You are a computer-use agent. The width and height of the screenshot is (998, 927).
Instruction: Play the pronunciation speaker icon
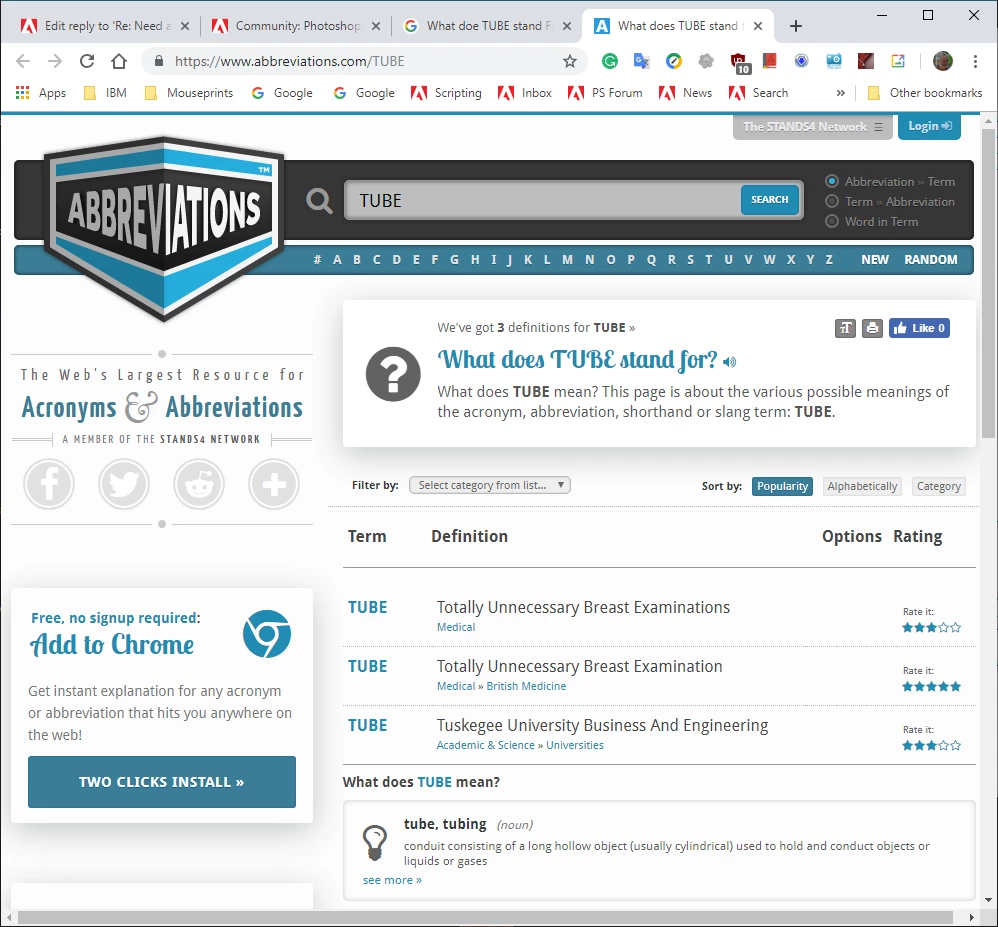coord(730,362)
